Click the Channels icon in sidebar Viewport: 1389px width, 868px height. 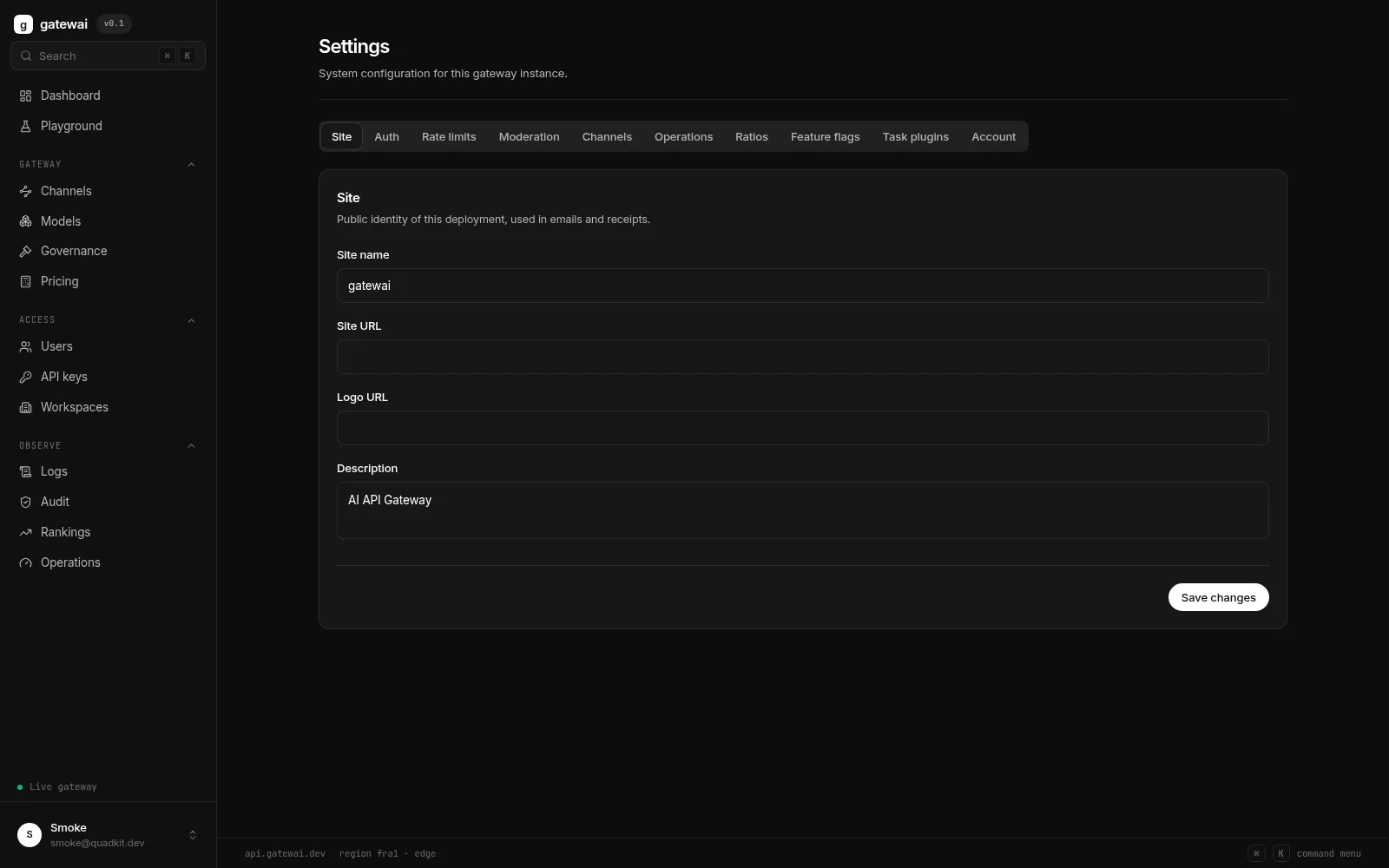click(x=26, y=191)
